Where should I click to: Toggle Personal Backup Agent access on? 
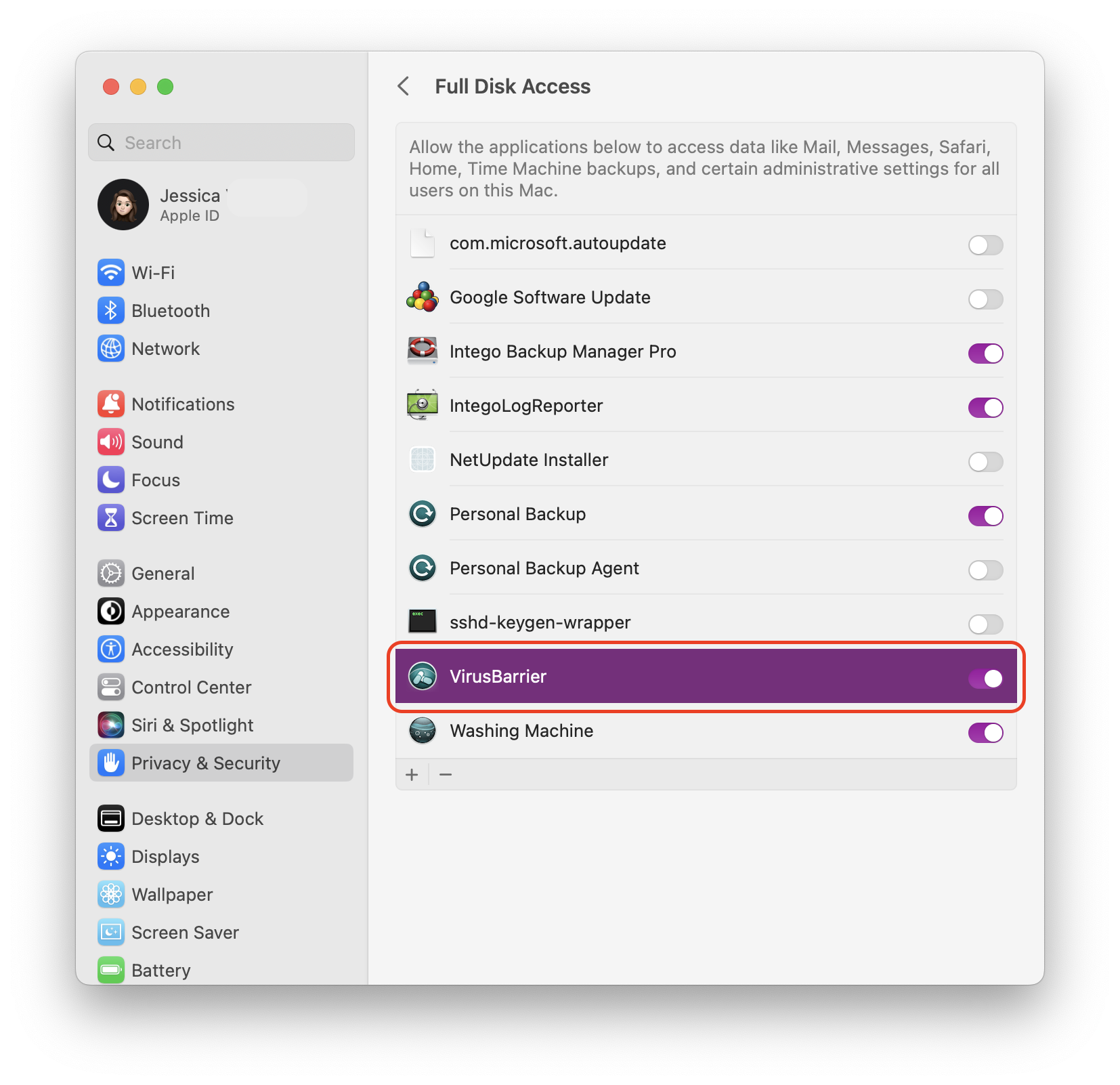(985, 570)
